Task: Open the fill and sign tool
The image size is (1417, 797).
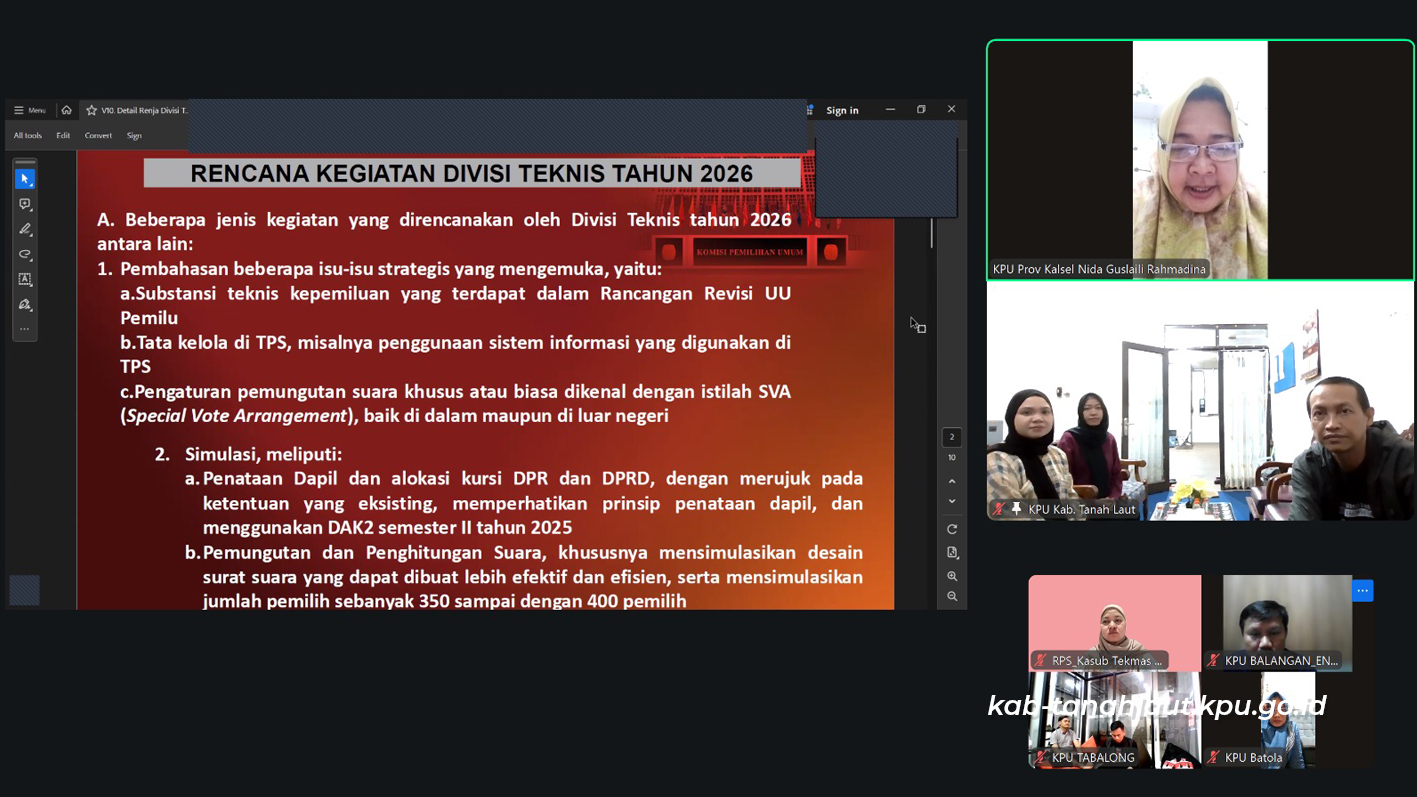Action: pyautogui.click(x=25, y=305)
